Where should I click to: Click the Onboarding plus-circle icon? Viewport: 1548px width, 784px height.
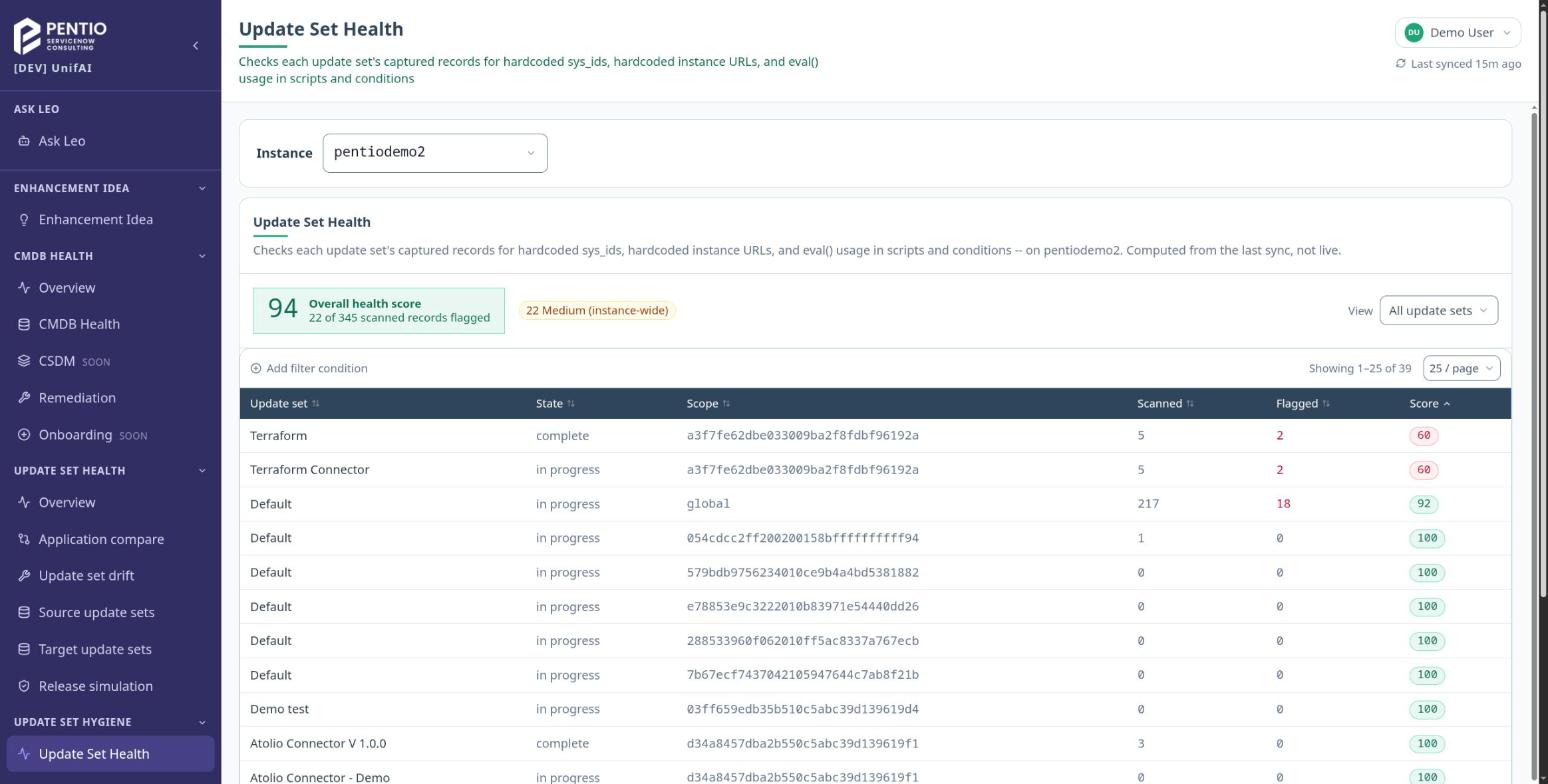click(24, 435)
